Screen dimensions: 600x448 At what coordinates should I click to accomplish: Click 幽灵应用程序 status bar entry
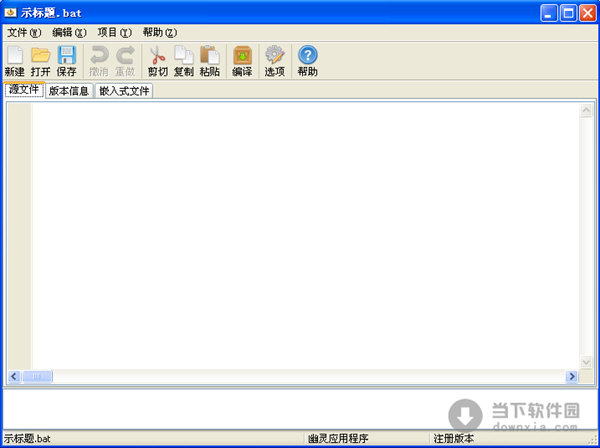click(338, 438)
